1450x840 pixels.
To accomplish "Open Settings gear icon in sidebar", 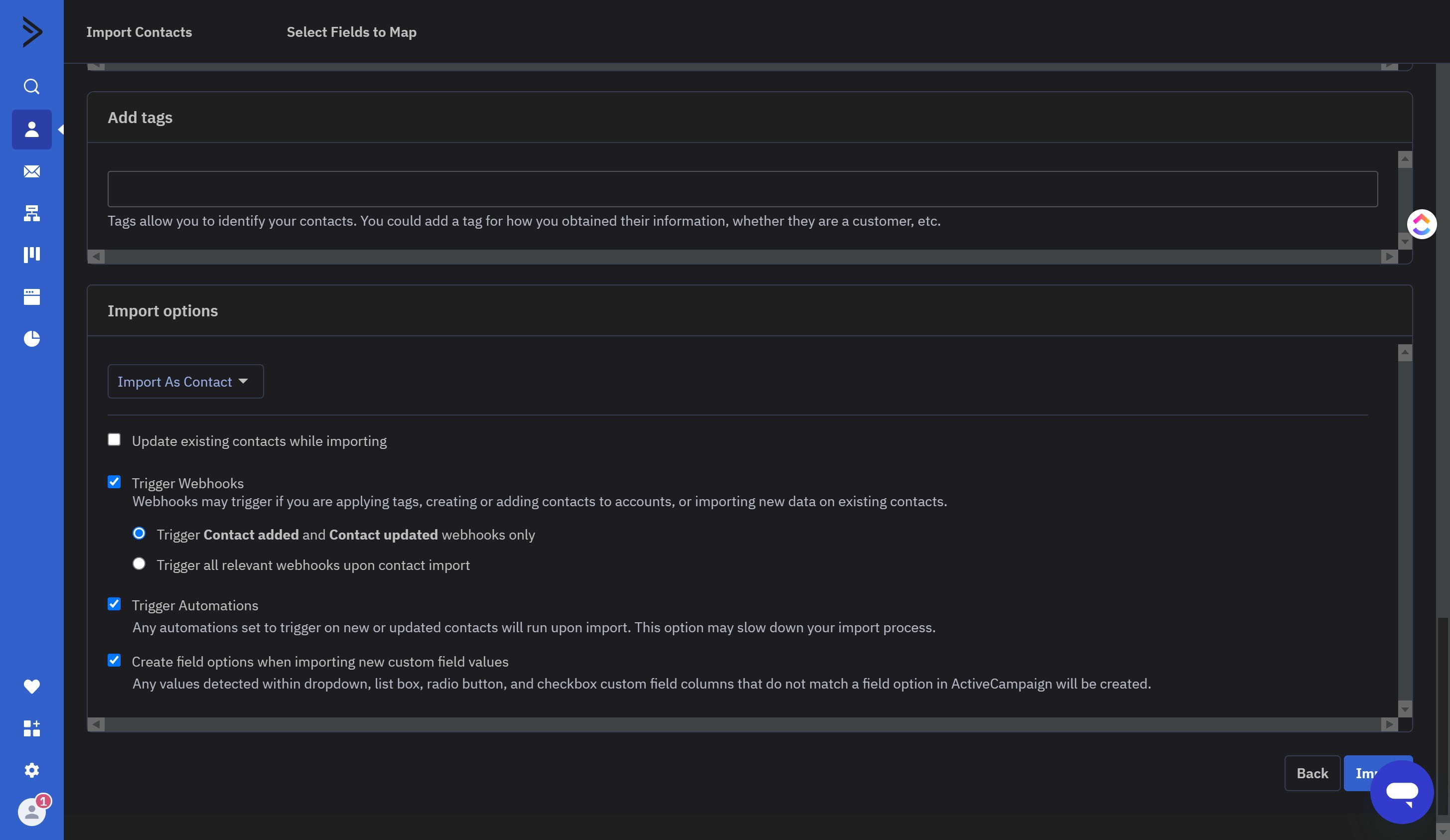I will point(32,770).
